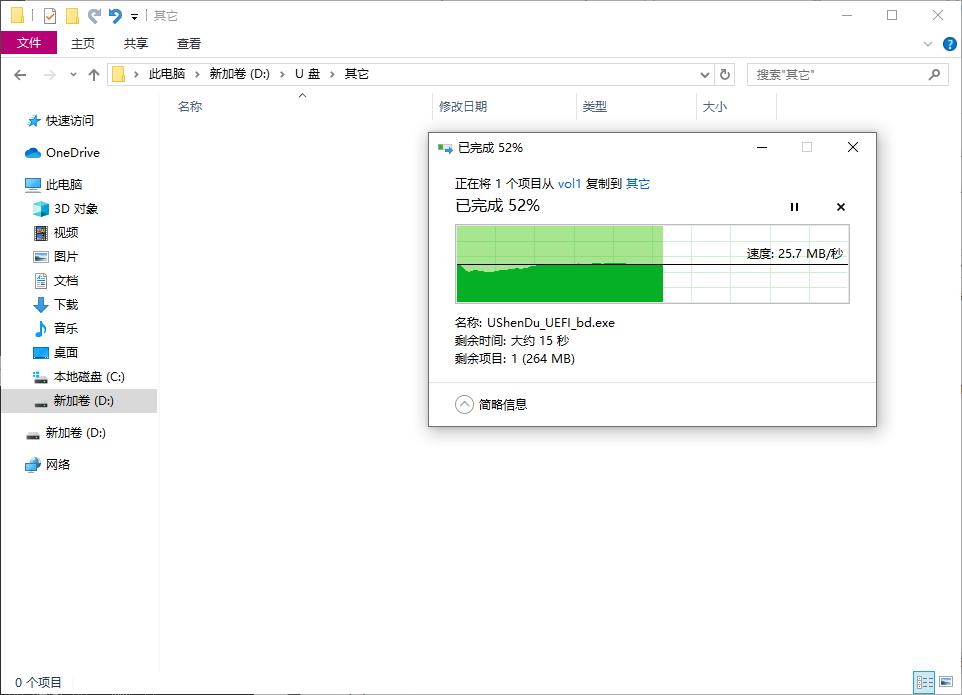Click the refresh icon in address bar
Viewport: 962px width, 695px height.
[723, 73]
